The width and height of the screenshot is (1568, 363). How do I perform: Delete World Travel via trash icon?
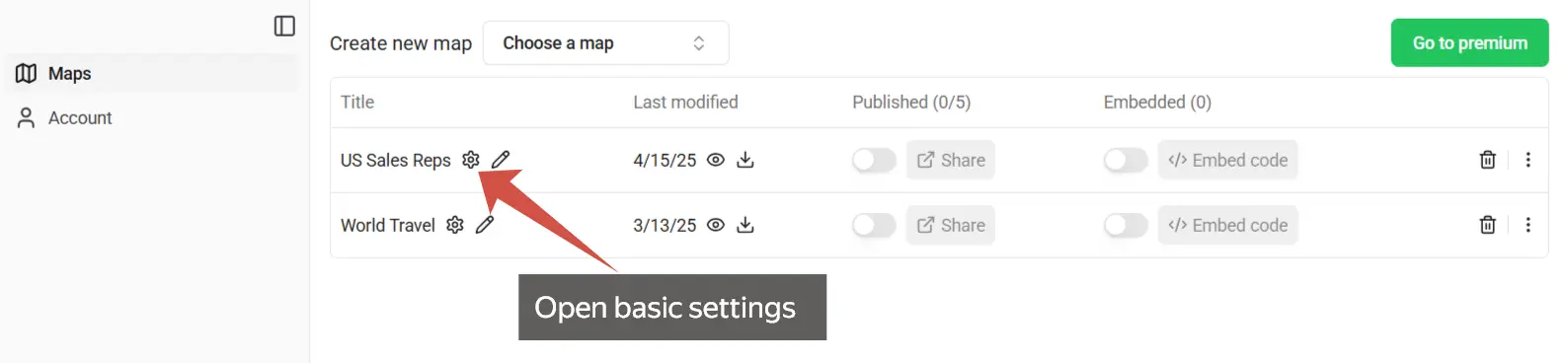pyautogui.click(x=1488, y=225)
